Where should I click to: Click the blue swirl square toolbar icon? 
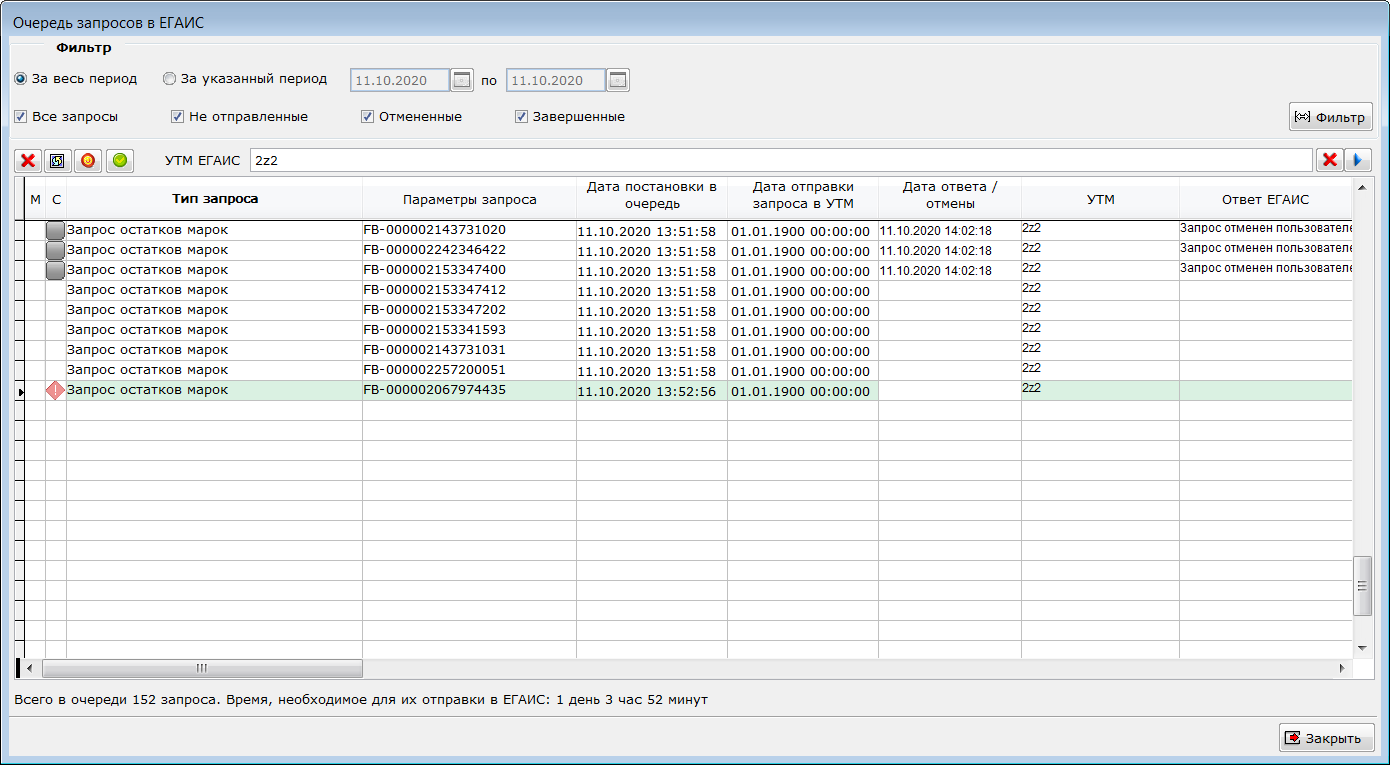pyautogui.click(x=58, y=160)
